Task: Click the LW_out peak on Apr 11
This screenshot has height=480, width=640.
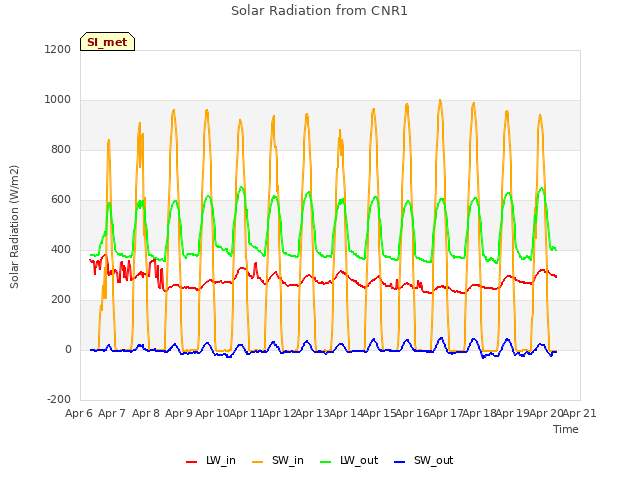Action: (241, 188)
